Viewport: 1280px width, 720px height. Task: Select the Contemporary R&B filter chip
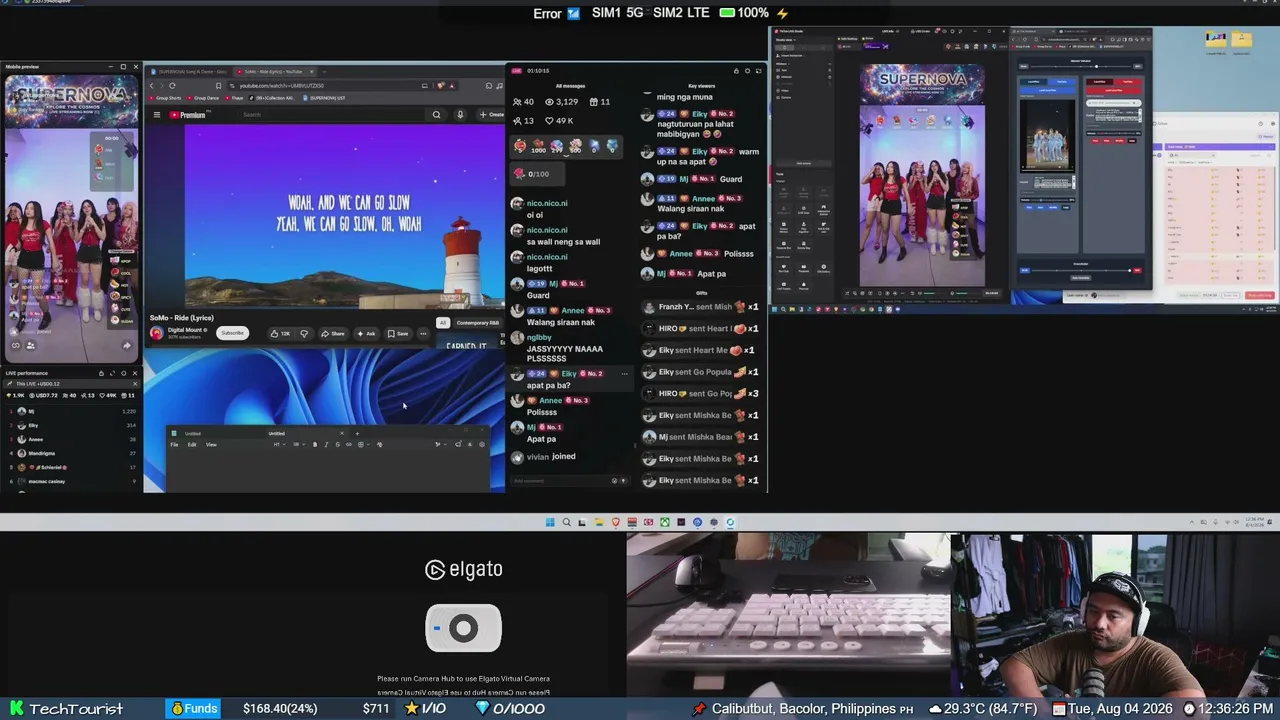point(478,323)
